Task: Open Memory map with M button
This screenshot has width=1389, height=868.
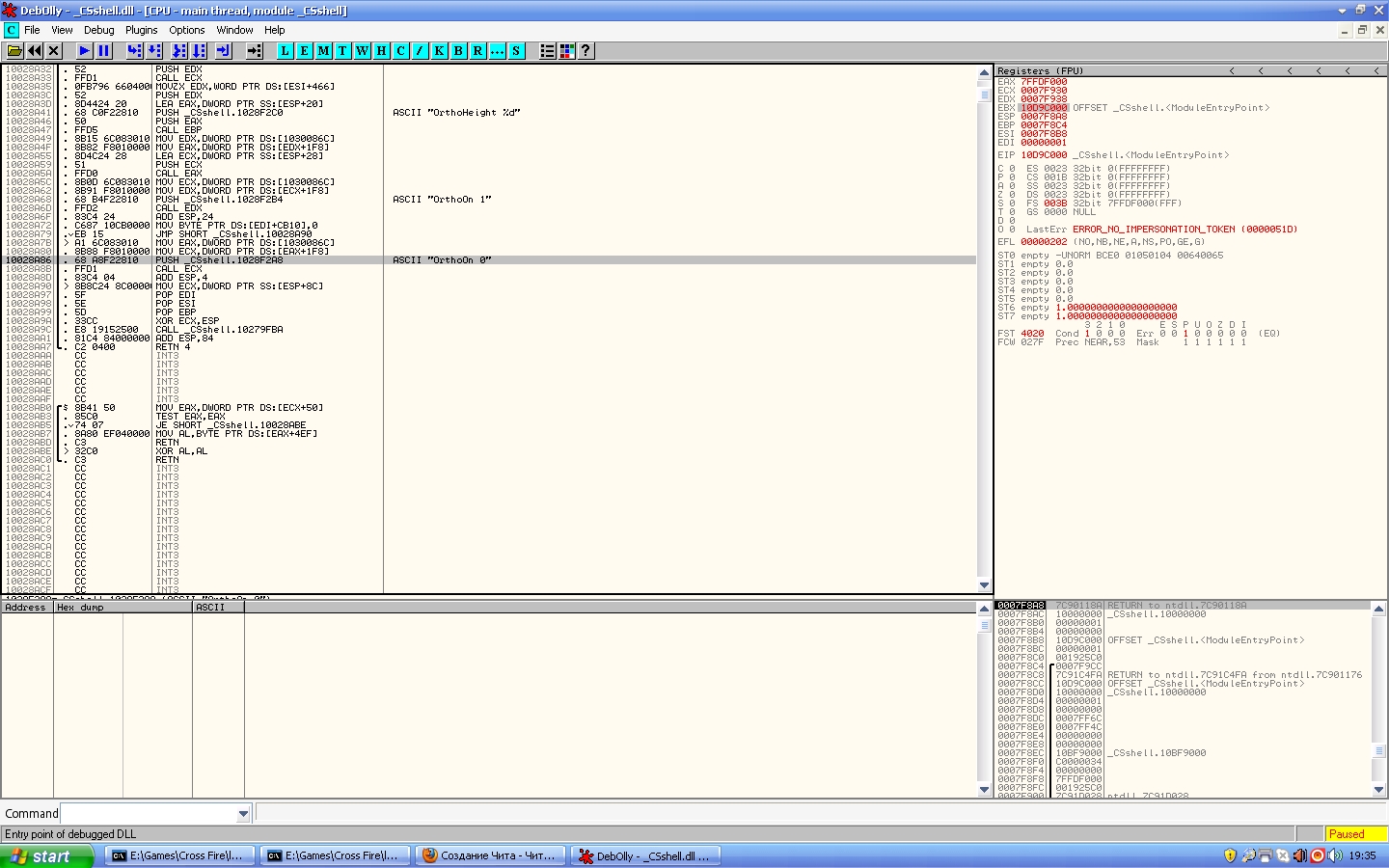Action: point(324,51)
